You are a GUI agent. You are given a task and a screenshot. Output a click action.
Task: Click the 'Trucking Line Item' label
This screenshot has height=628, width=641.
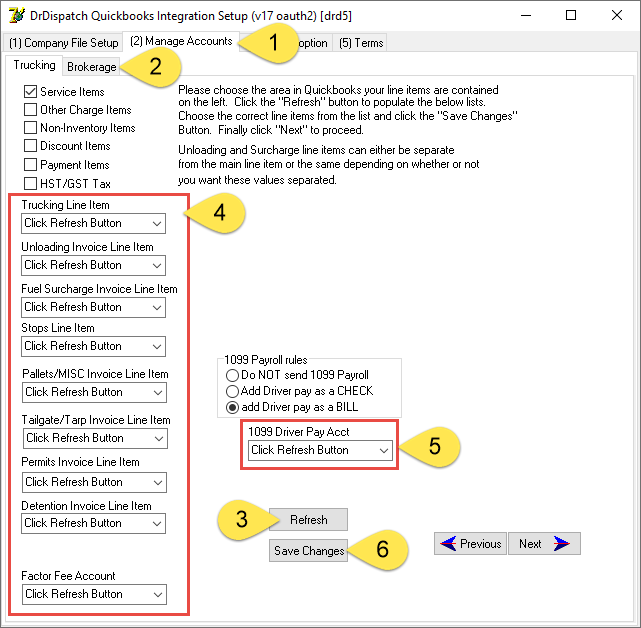pos(65,205)
